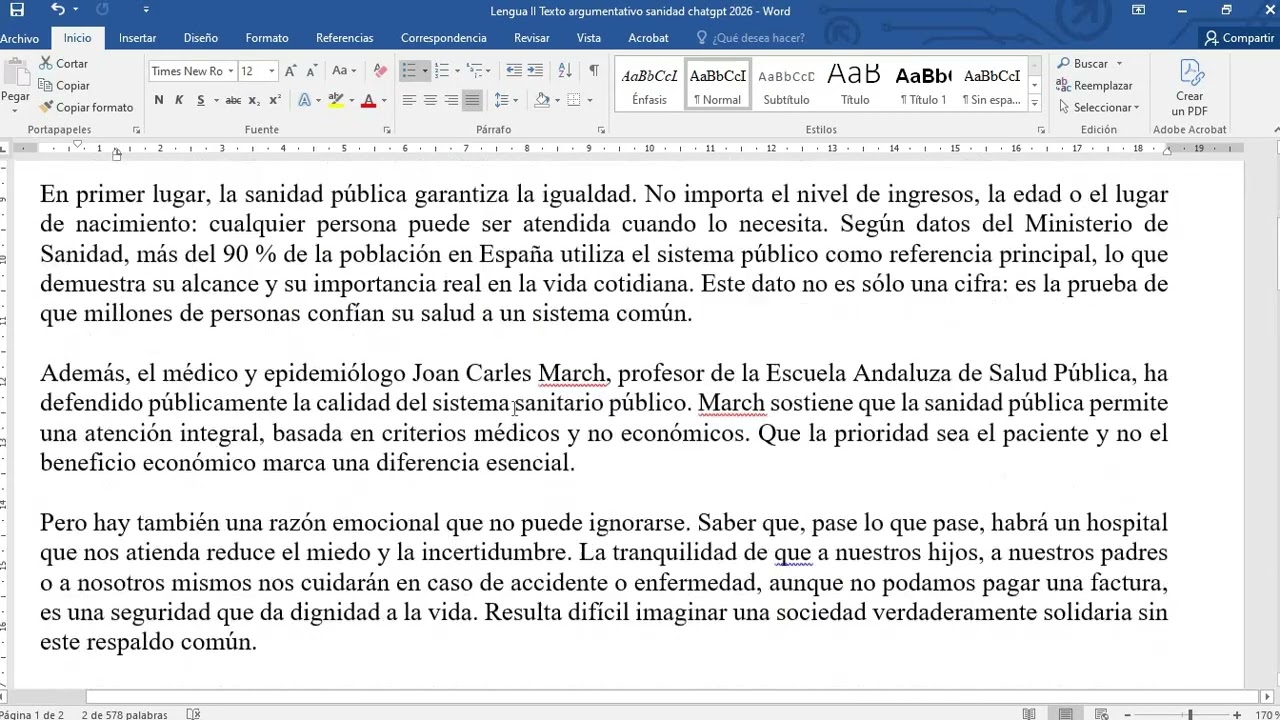The height and width of the screenshot is (720, 1280).
Task: Toggle bold (N) formatting
Action: coord(158,100)
